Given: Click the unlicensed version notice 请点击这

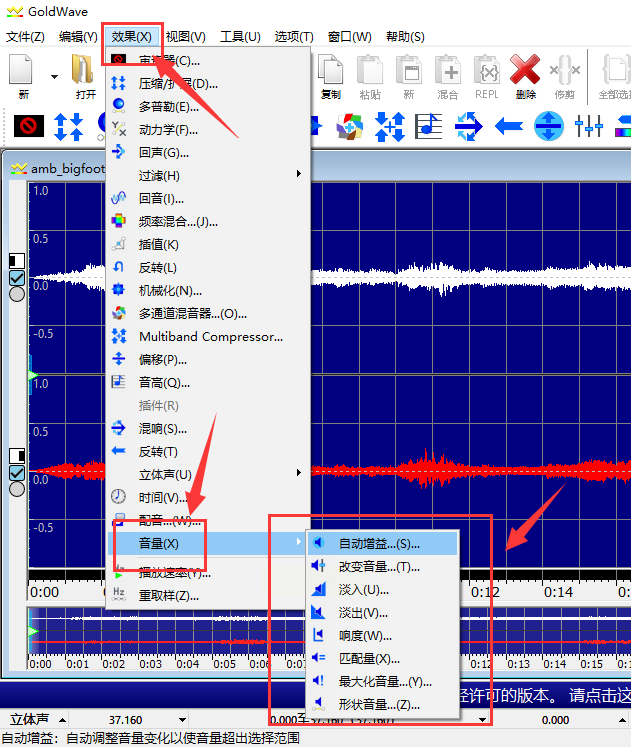Looking at the screenshot, I should [x=600, y=696].
